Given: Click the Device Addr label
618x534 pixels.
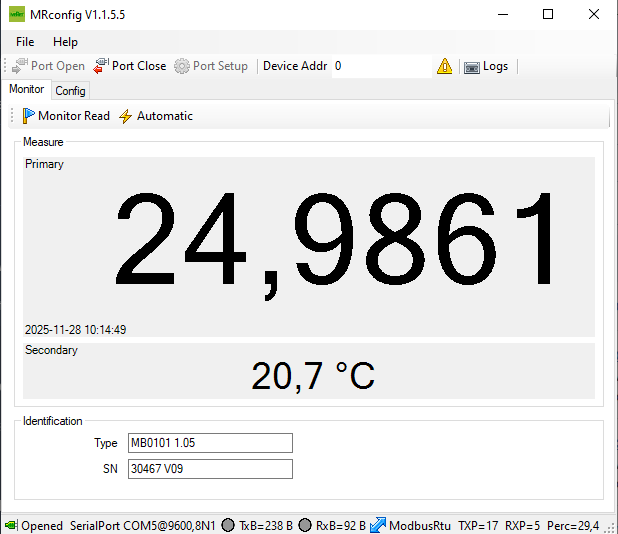Looking at the screenshot, I should [295, 66].
